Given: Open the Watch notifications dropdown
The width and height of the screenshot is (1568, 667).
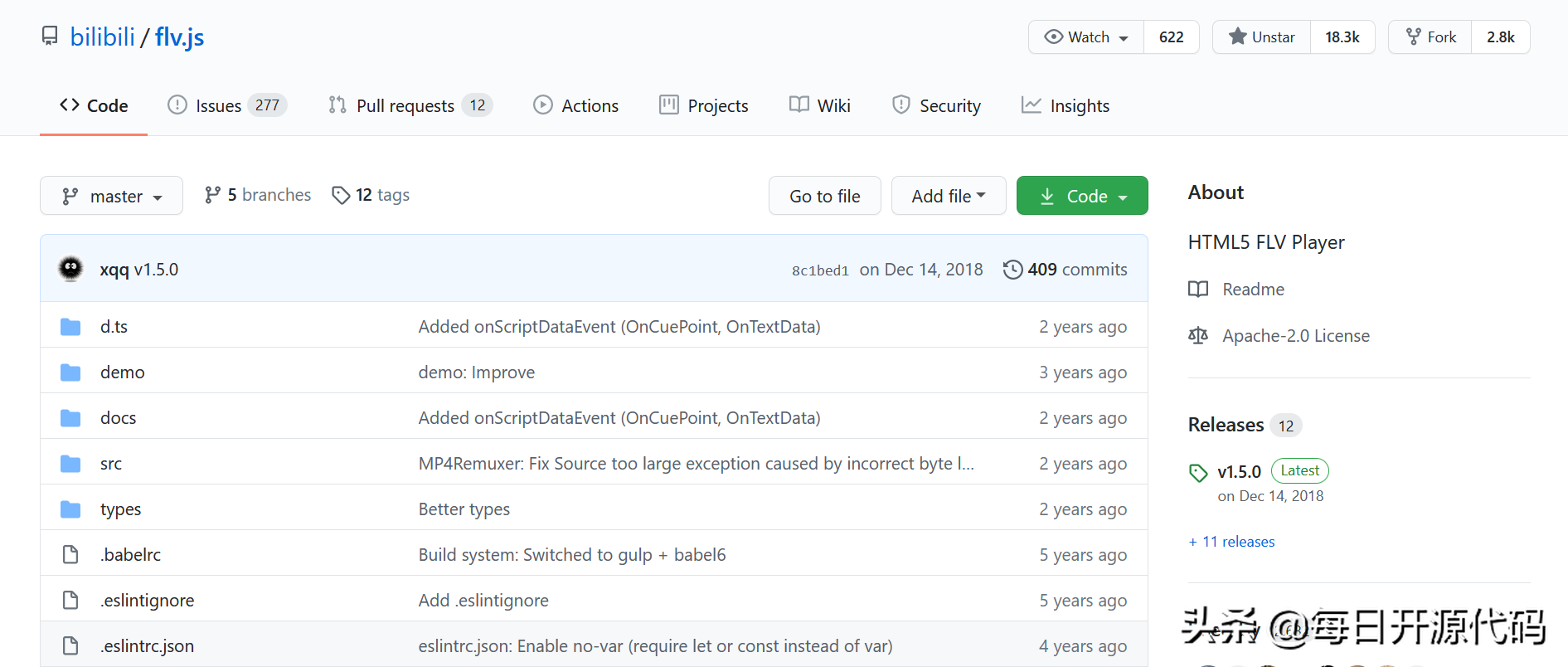Looking at the screenshot, I should coord(1086,37).
